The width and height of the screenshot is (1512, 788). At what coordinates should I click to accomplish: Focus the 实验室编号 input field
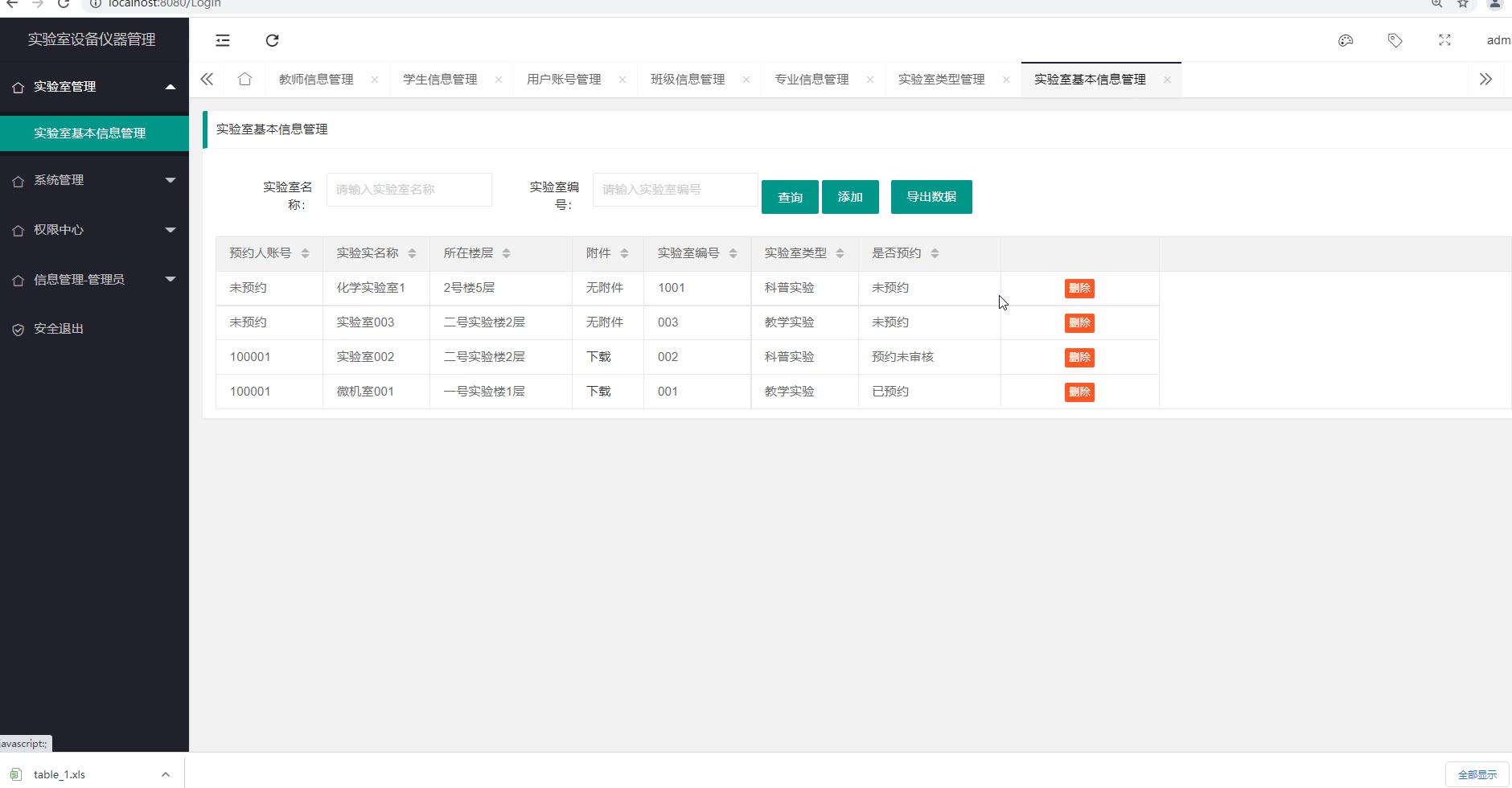pos(676,190)
